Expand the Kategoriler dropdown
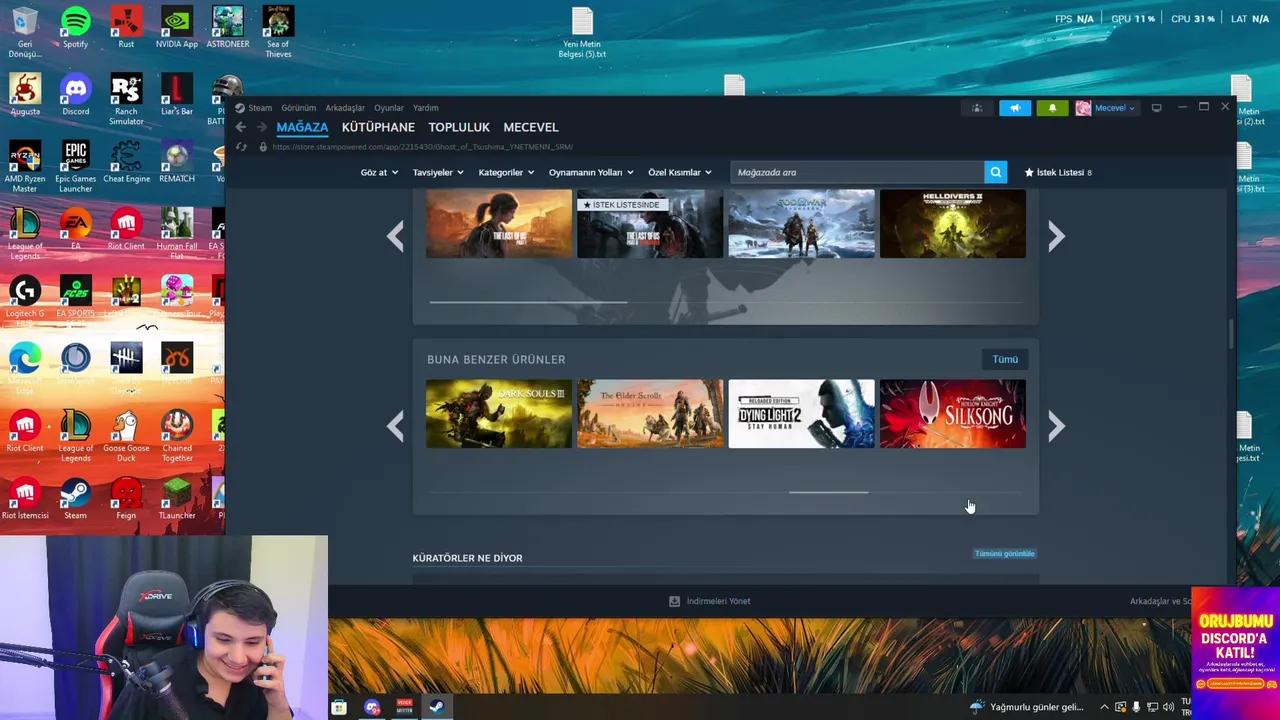 (506, 172)
